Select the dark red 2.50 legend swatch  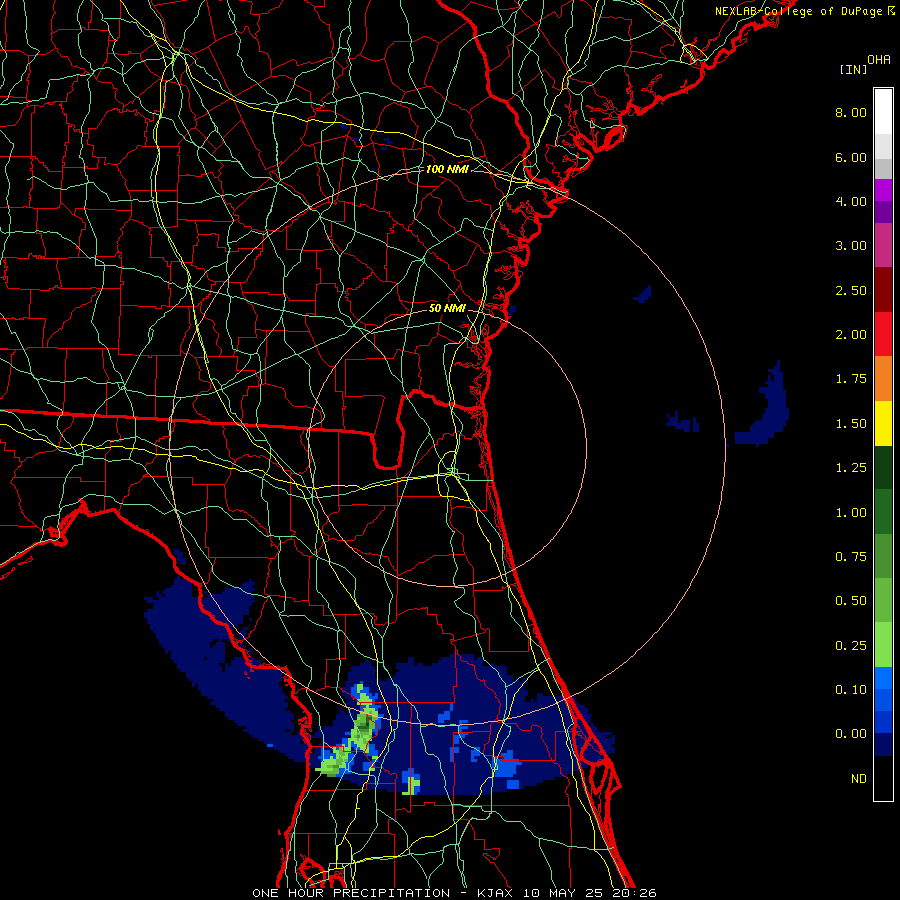click(883, 290)
